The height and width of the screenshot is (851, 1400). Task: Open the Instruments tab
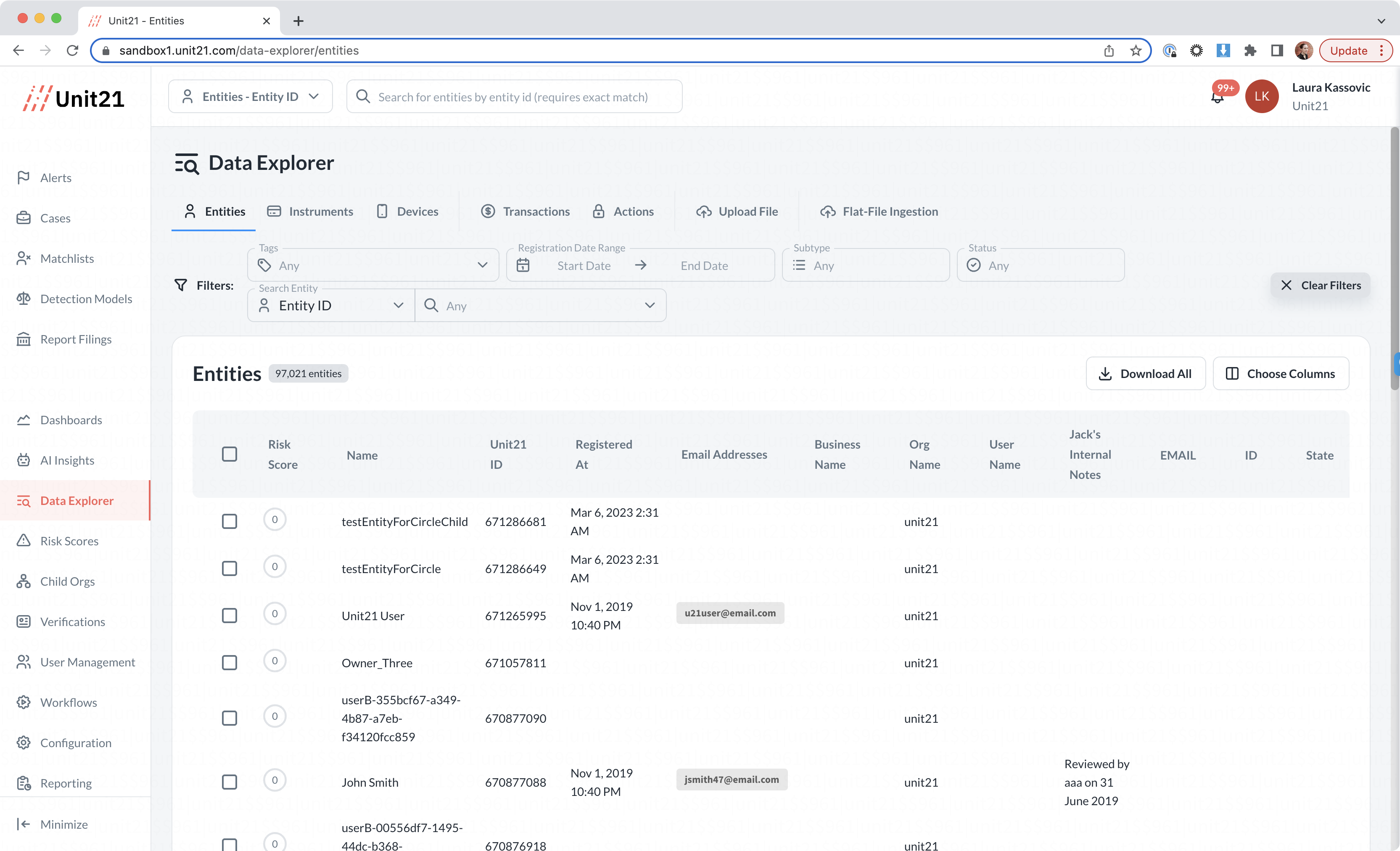click(x=310, y=211)
